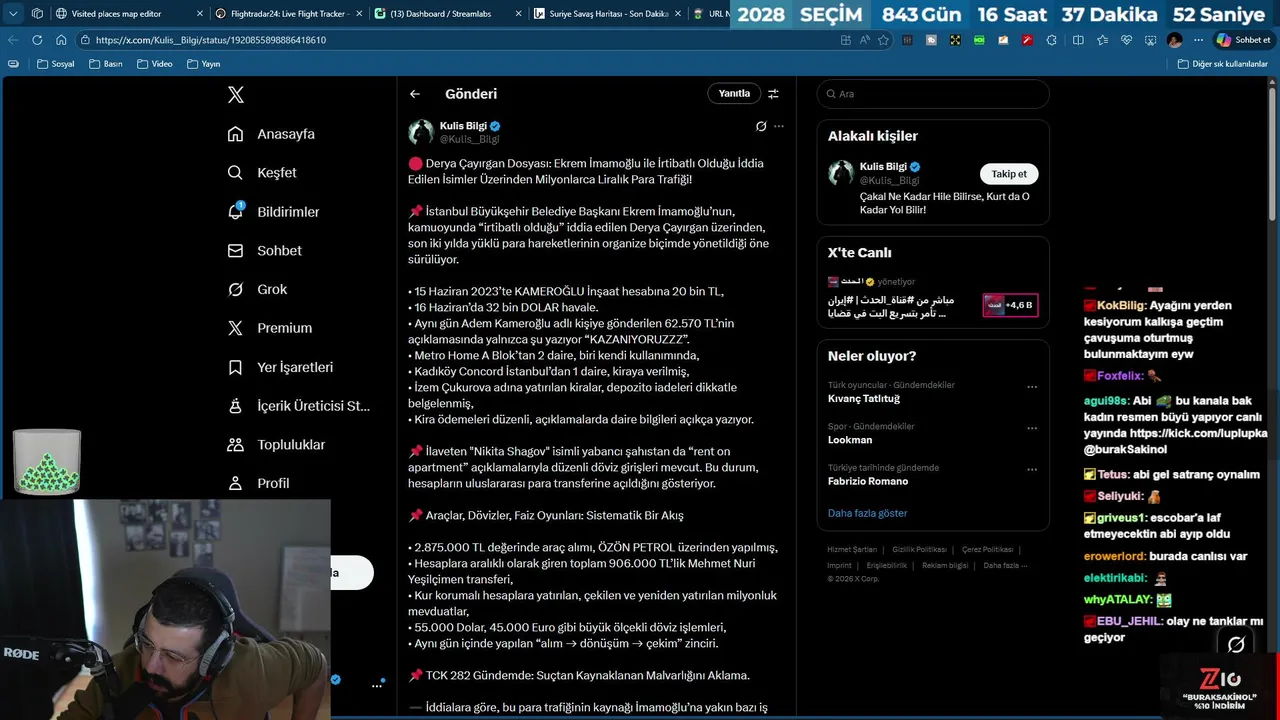Click the browser home icon
The width and height of the screenshot is (1280, 720).
click(x=61, y=40)
